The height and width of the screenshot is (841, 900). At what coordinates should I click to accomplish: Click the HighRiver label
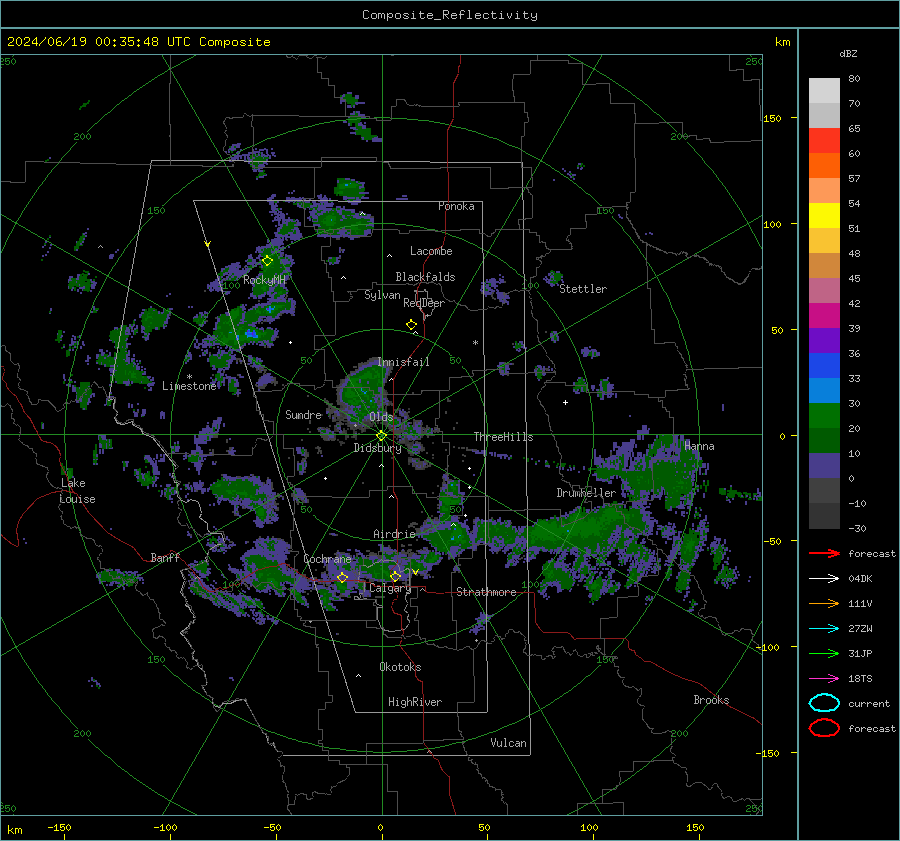415,702
